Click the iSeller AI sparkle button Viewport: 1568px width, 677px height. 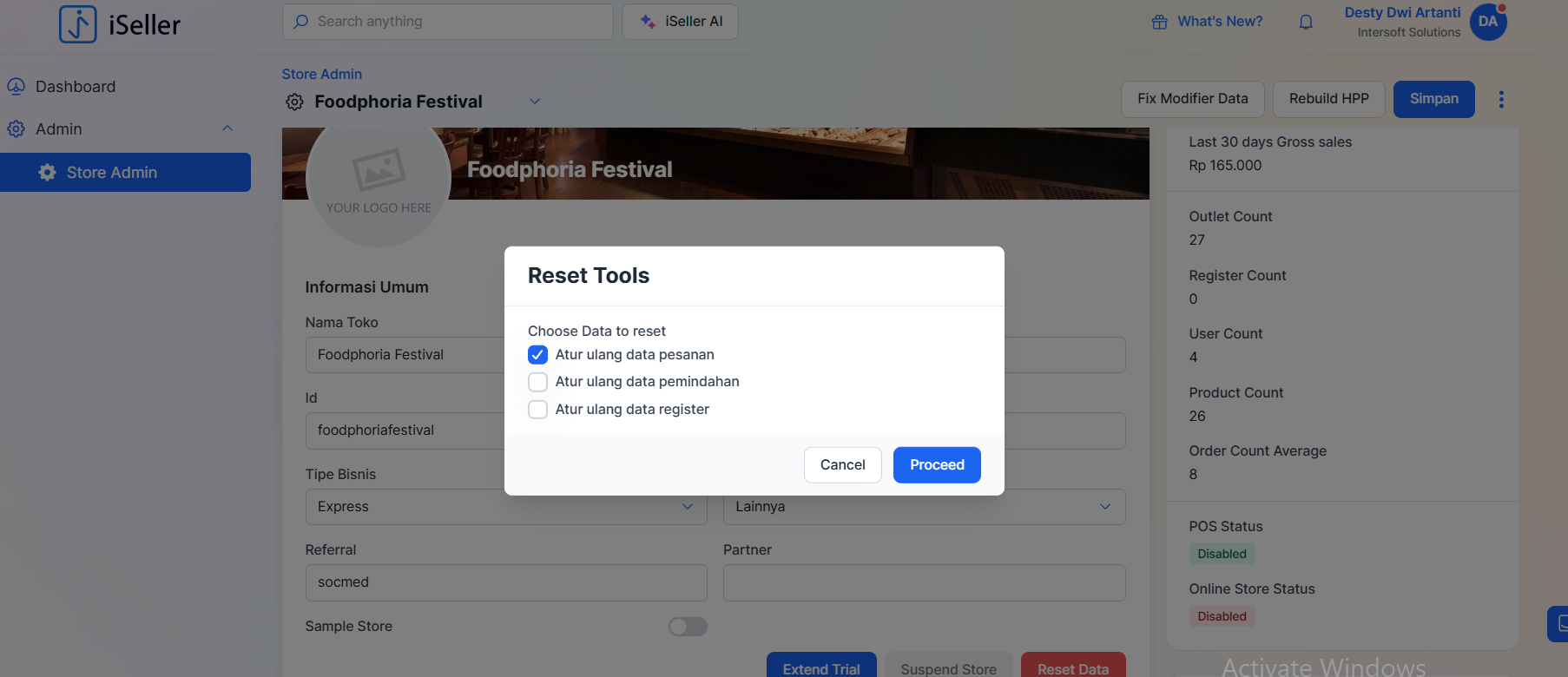click(680, 22)
